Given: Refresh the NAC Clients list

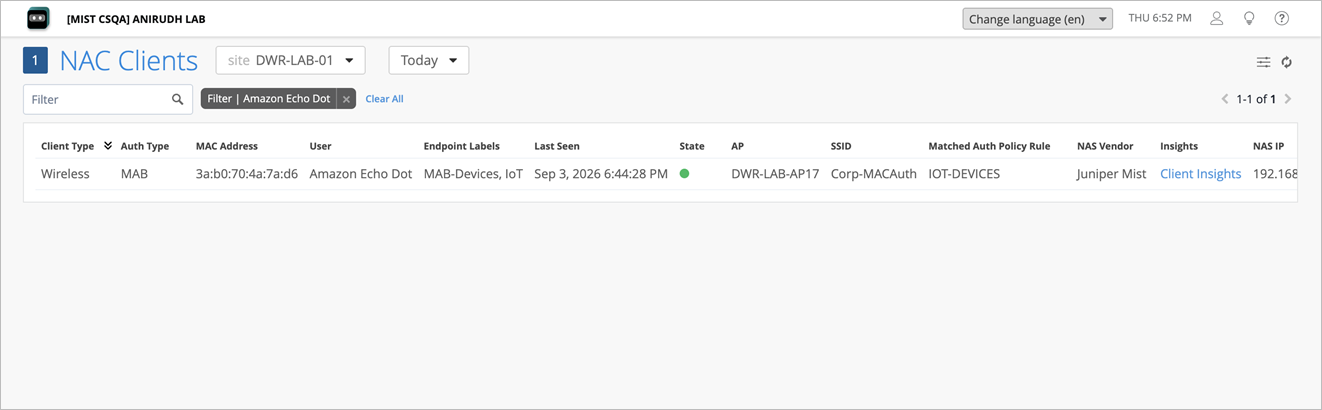Looking at the screenshot, I should (x=1287, y=62).
